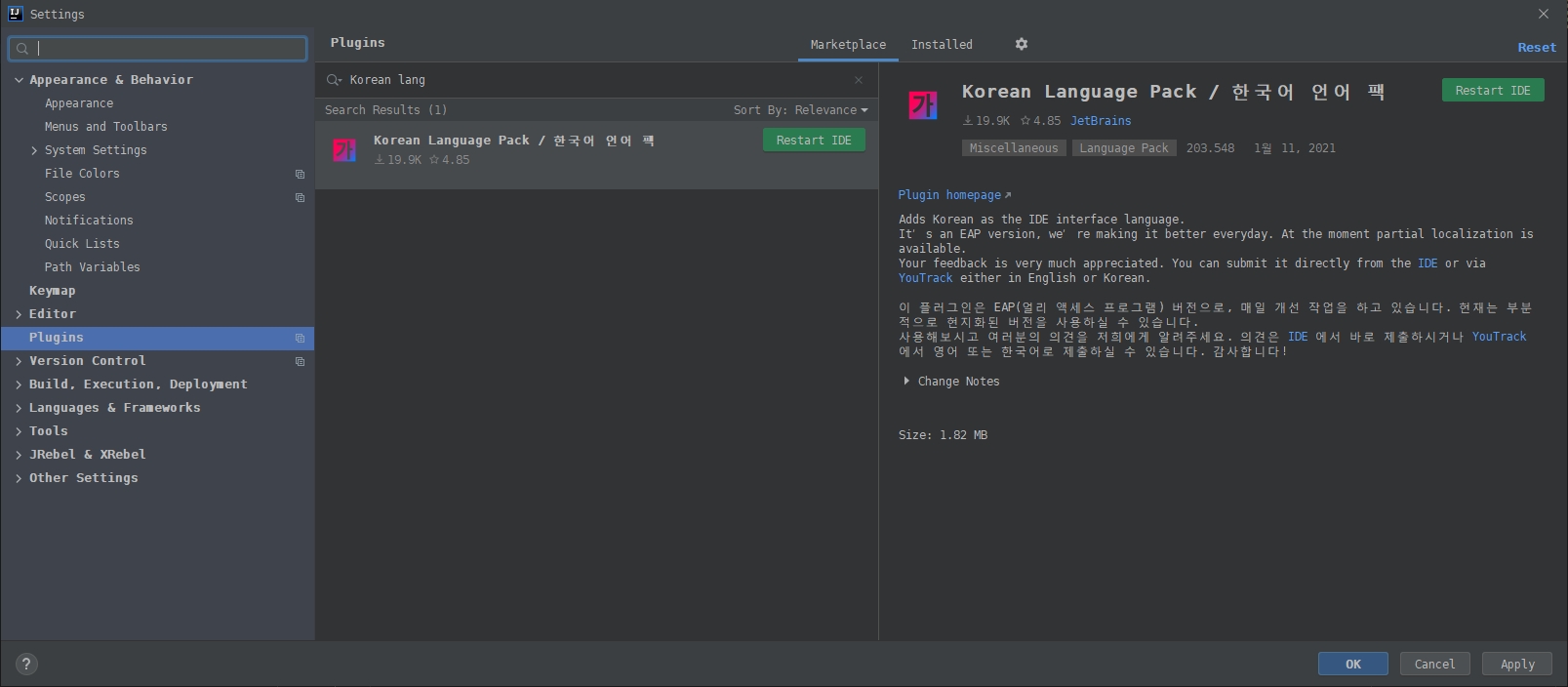Click the Plugins row copy icon
1568x687 pixels.
pos(300,338)
